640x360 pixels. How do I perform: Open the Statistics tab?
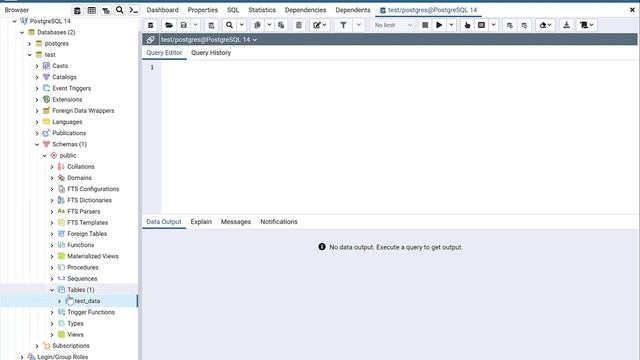[262, 10]
